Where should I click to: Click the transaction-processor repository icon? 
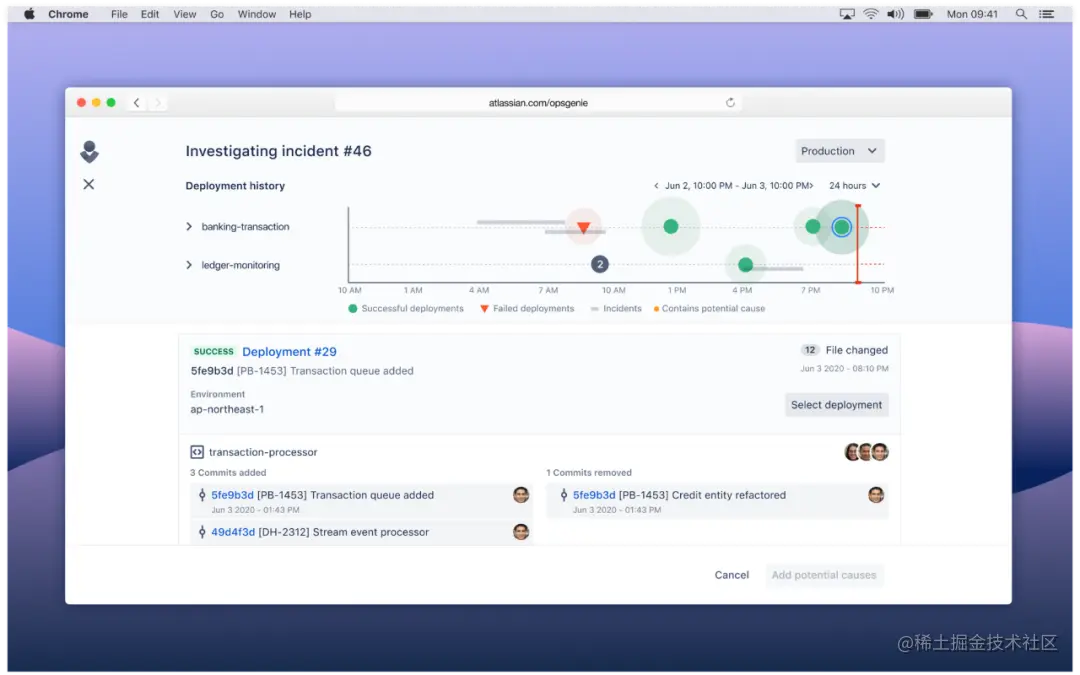coord(197,452)
